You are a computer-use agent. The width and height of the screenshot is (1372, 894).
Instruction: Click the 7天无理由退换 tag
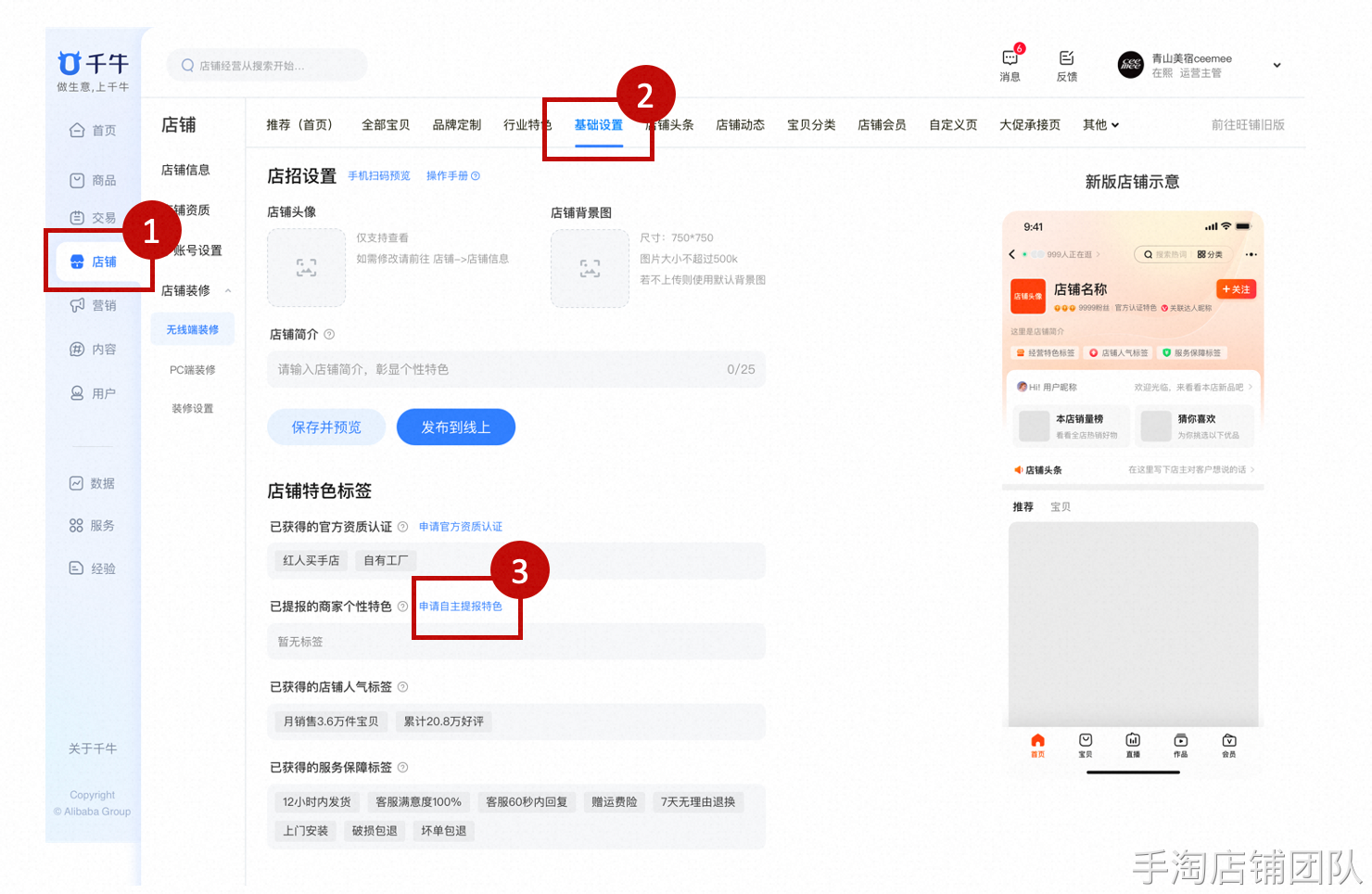coord(698,802)
